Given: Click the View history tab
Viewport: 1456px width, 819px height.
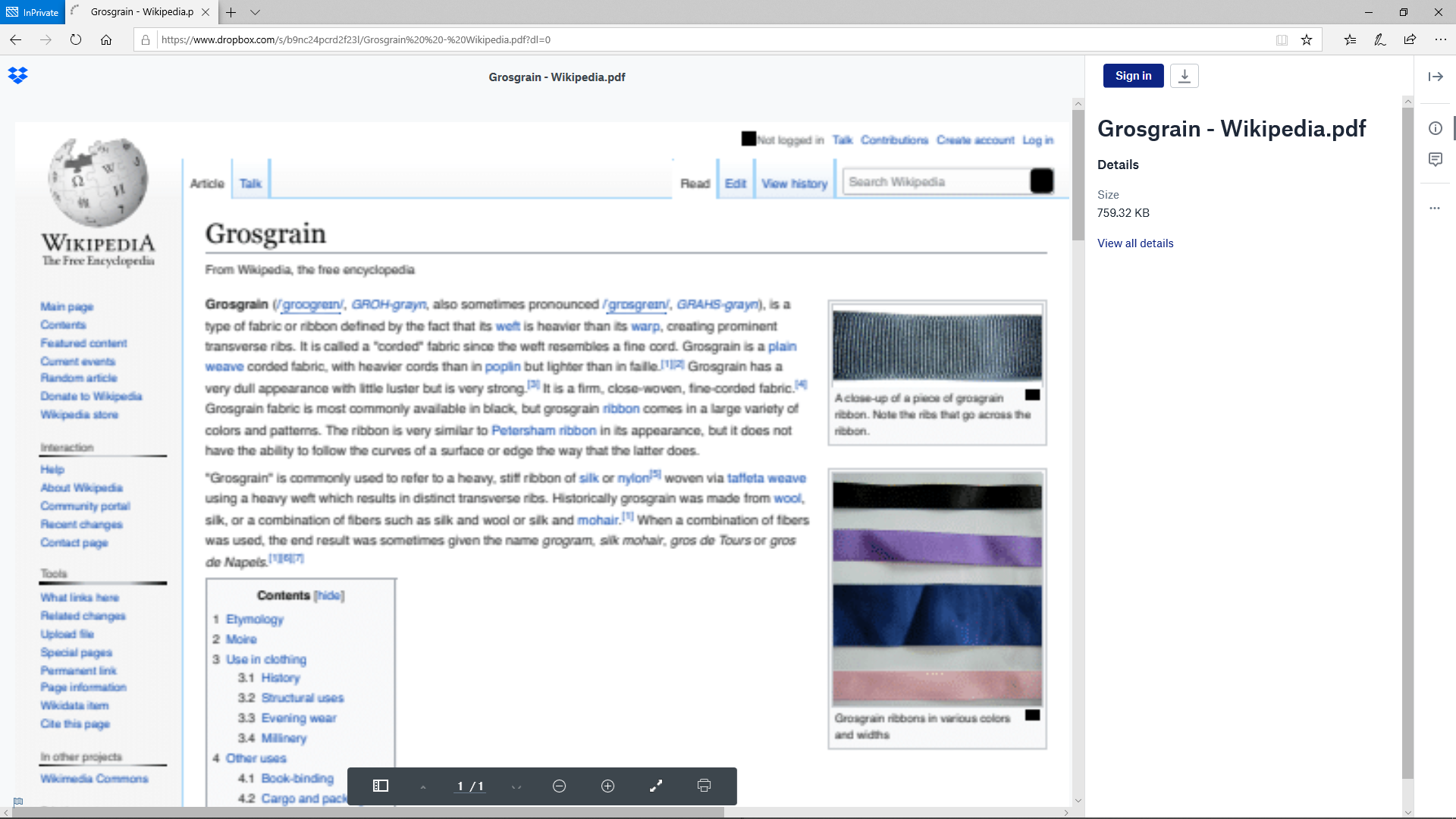Looking at the screenshot, I should 795,184.
